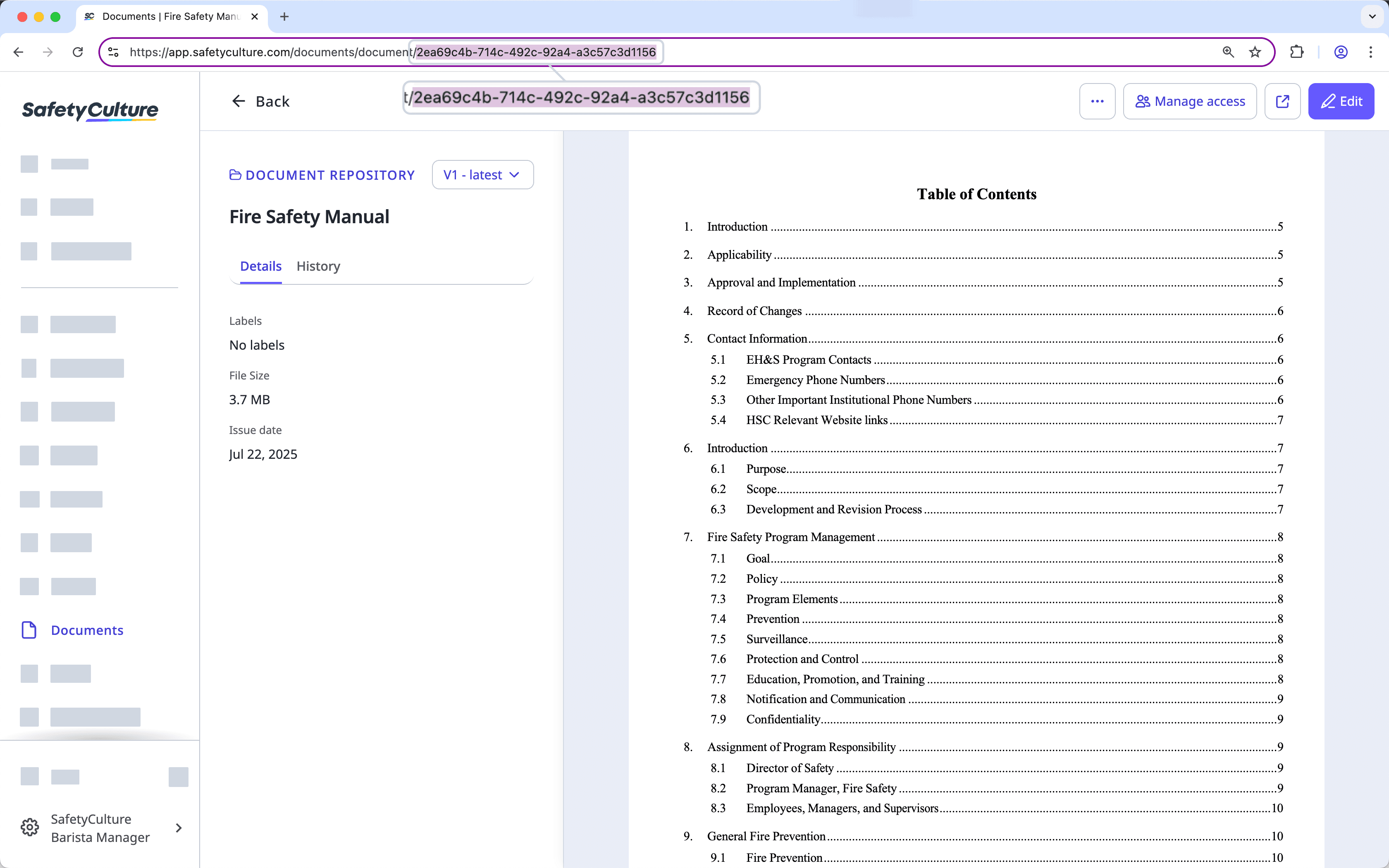Open a new browser tab
This screenshot has width=1389, height=868.
tap(285, 17)
